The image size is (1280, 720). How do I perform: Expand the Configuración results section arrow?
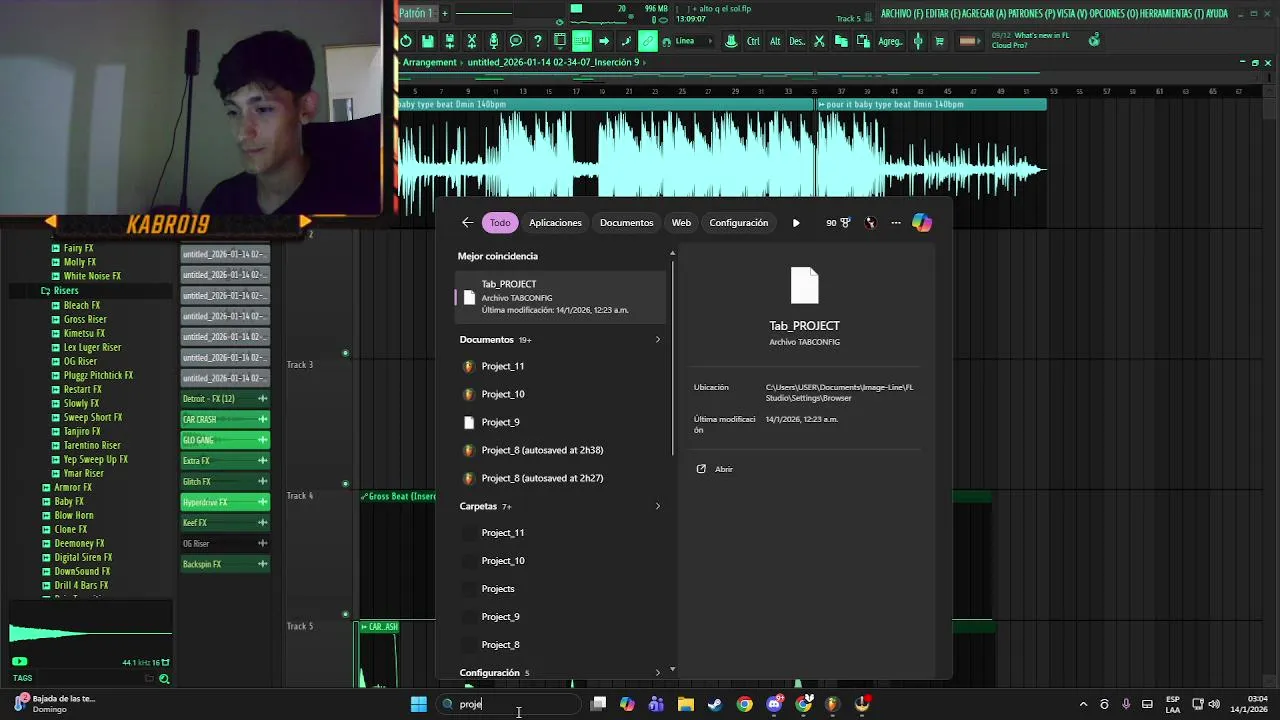pos(657,673)
